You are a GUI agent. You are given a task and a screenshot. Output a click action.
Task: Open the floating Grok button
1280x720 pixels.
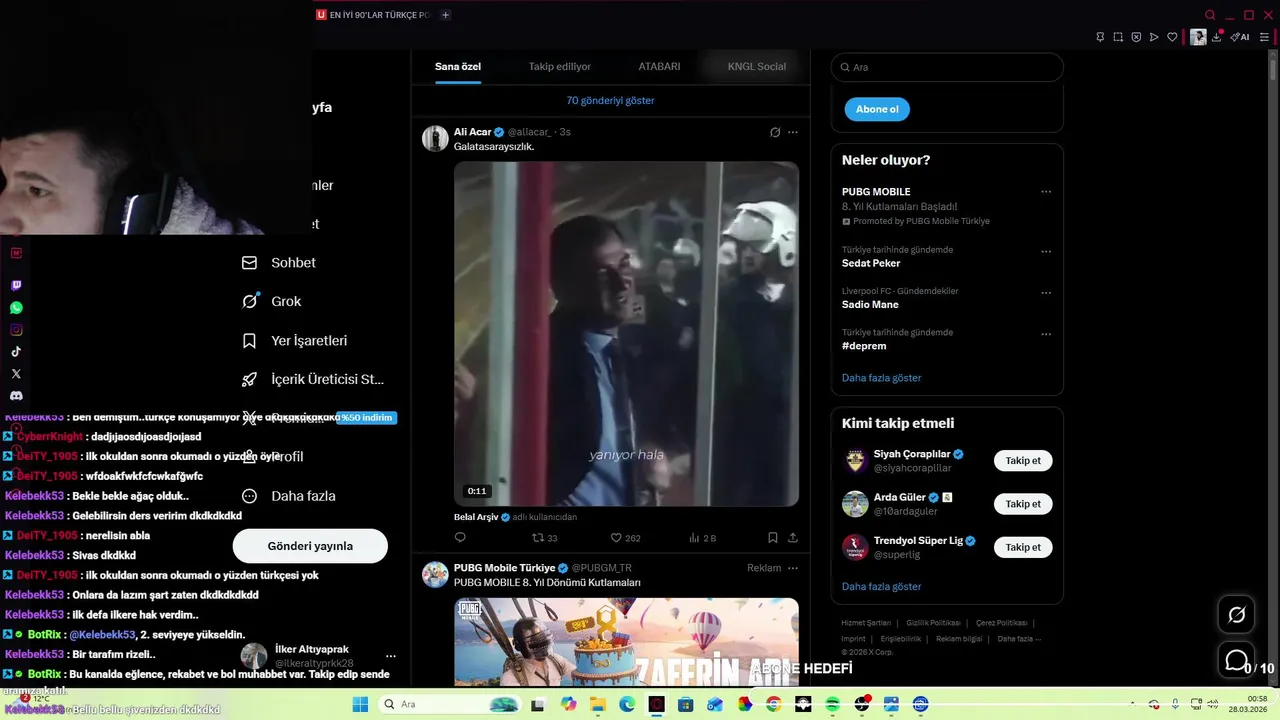click(1237, 615)
